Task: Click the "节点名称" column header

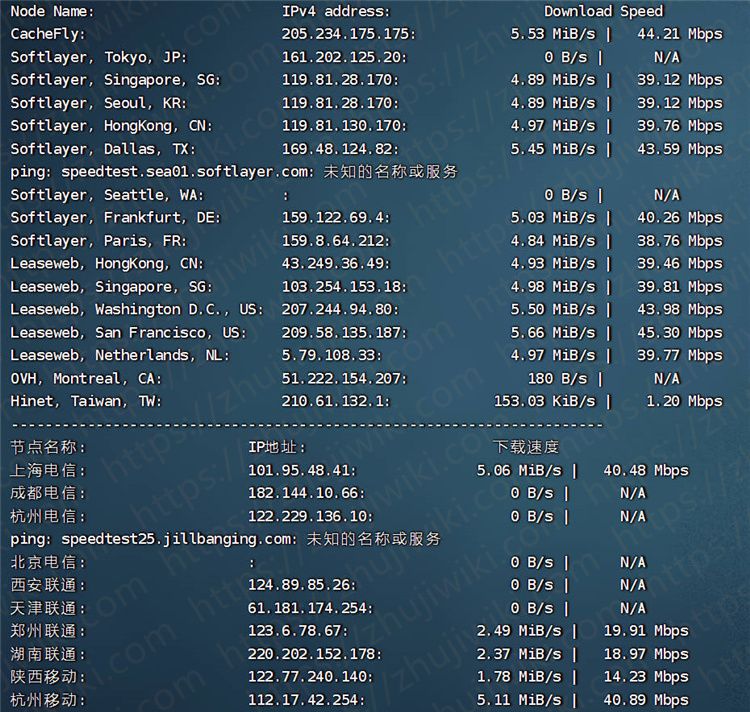Action: [x=48, y=447]
